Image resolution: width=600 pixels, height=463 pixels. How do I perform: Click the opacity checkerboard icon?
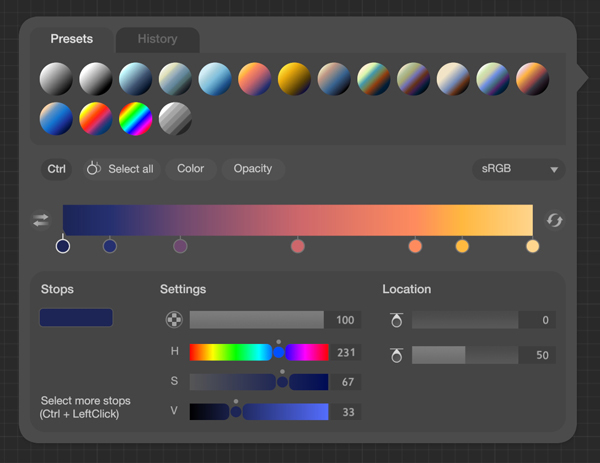(x=174, y=320)
